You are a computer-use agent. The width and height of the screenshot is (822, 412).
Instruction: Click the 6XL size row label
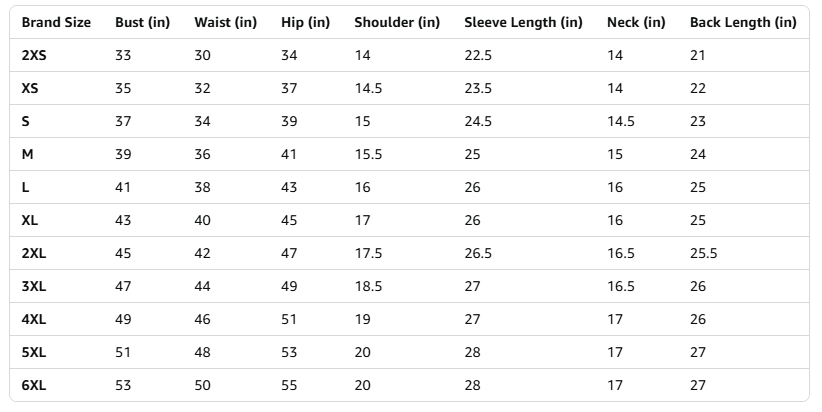coord(34,385)
